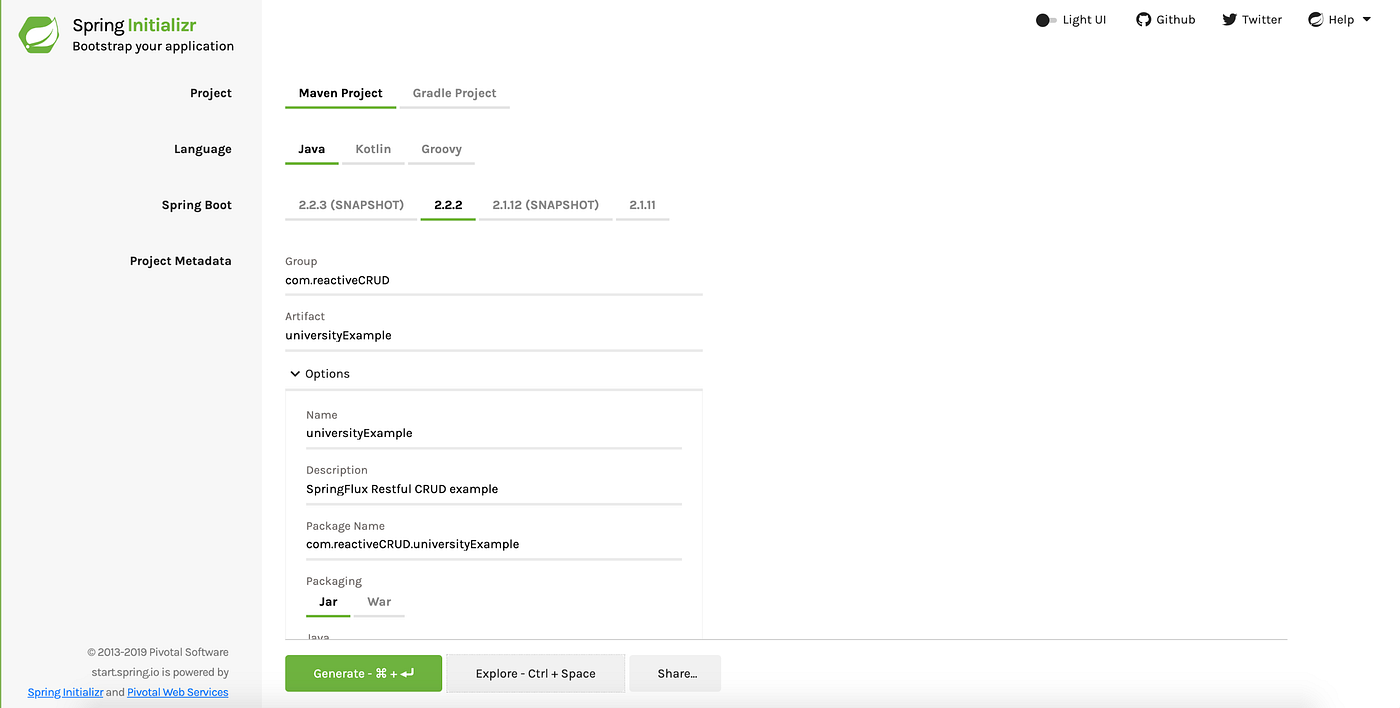The height and width of the screenshot is (708, 1400).
Task: Click the Explore button
Action: click(x=535, y=673)
